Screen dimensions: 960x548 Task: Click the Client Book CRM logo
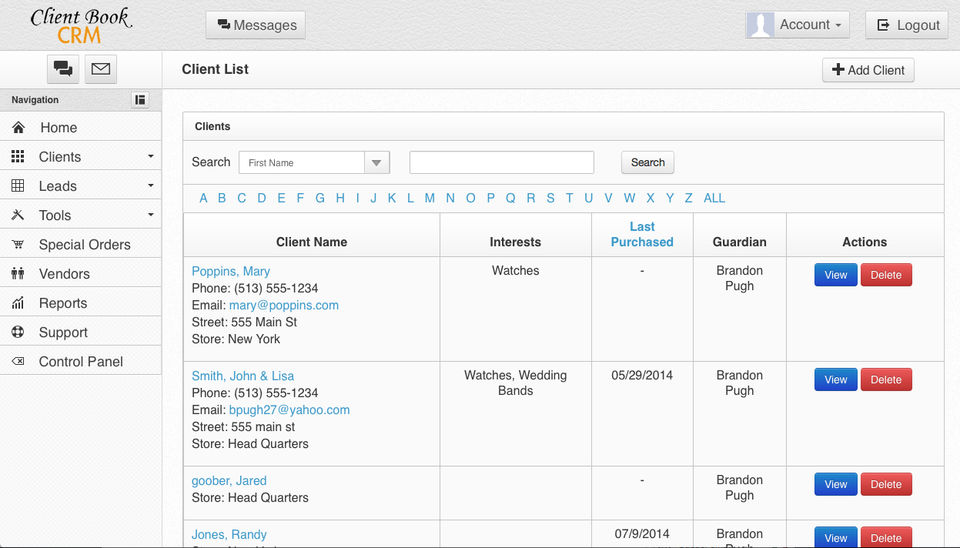coord(81,25)
